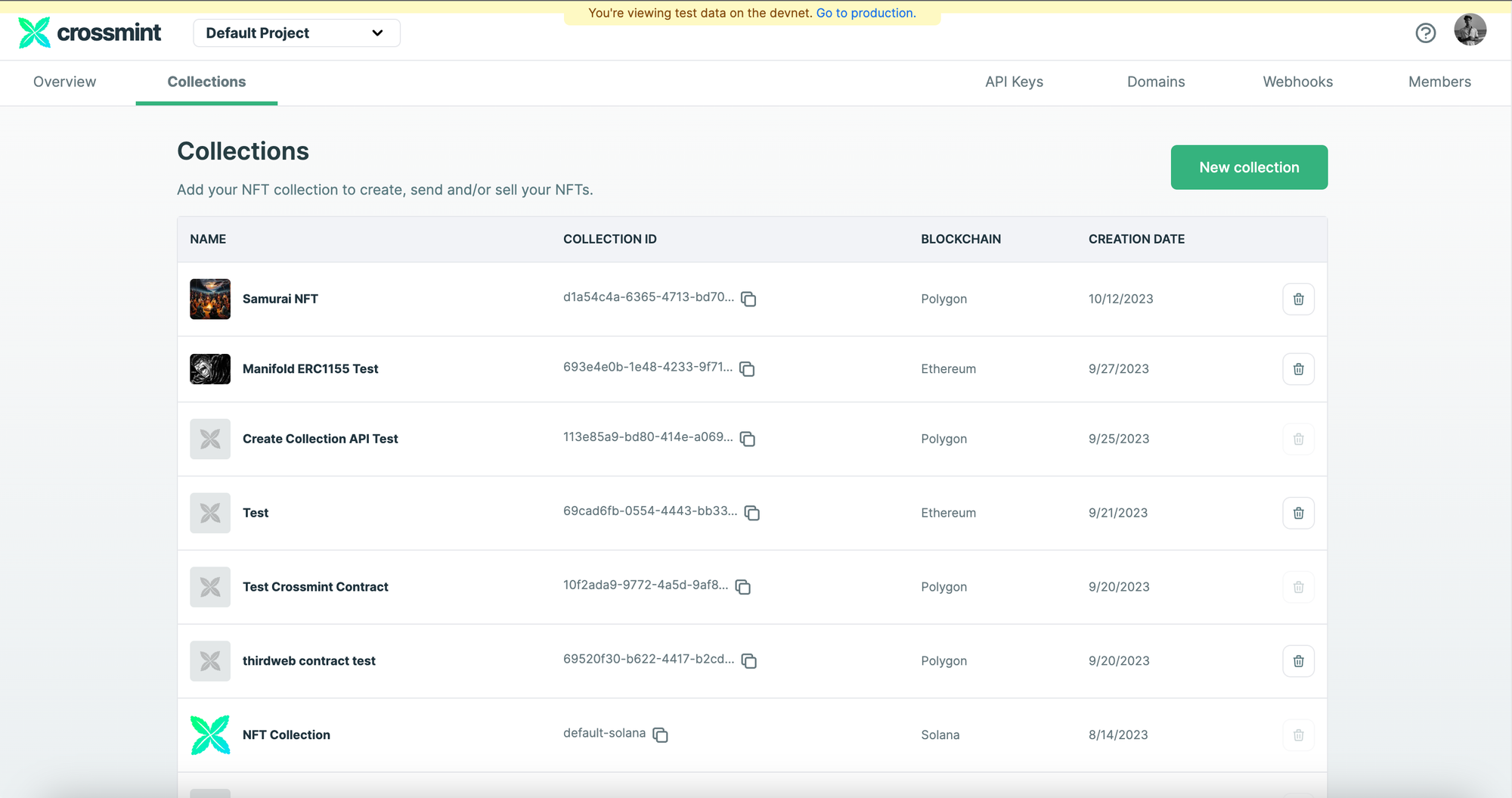Open the Samurai NFT collection name
The height and width of the screenshot is (798, 1512).
pos(280,299)
